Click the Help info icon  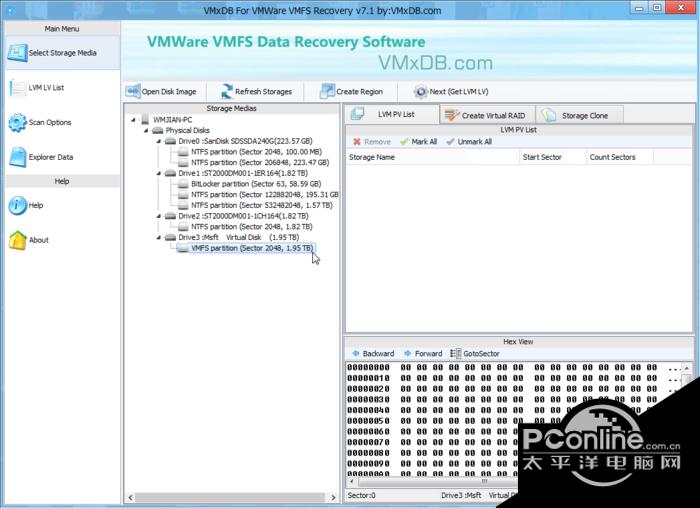click(x=17, y=205)
